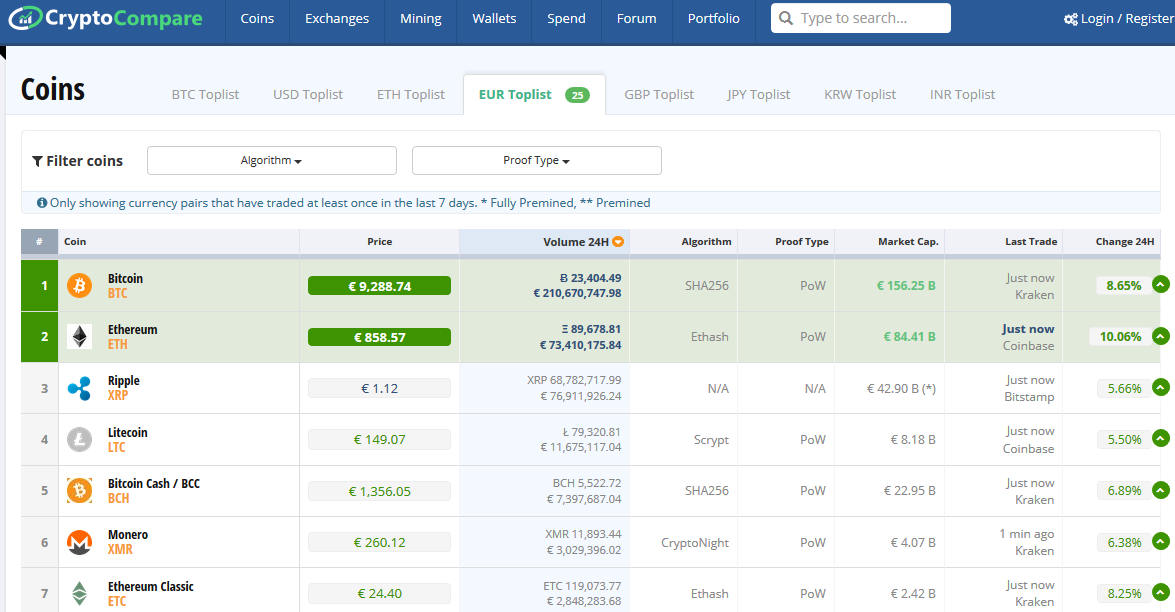Click Ethereum Classic's green up-arrow change icon
Viewport: 1175px width, 612px height.
(1161, 593)
